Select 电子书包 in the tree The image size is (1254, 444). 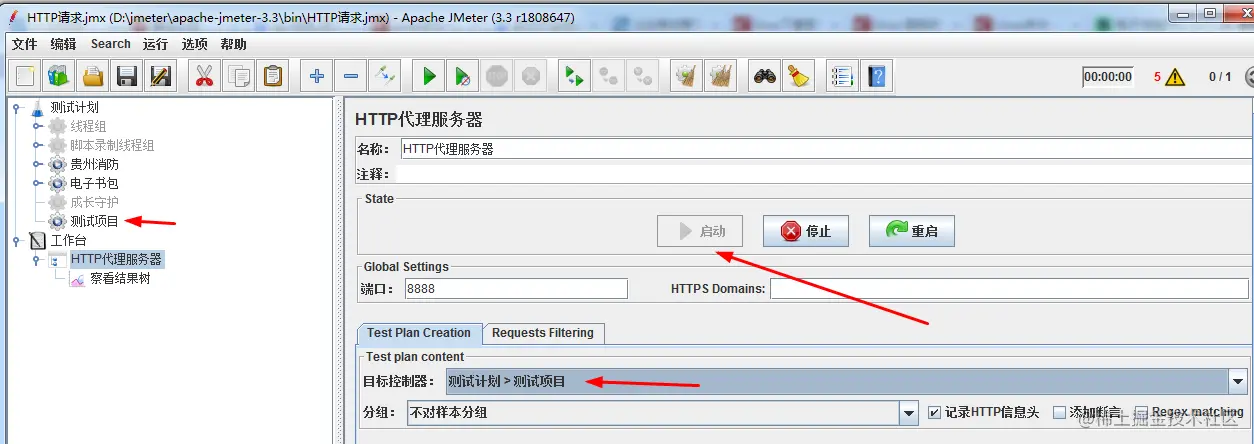[94, 183]
